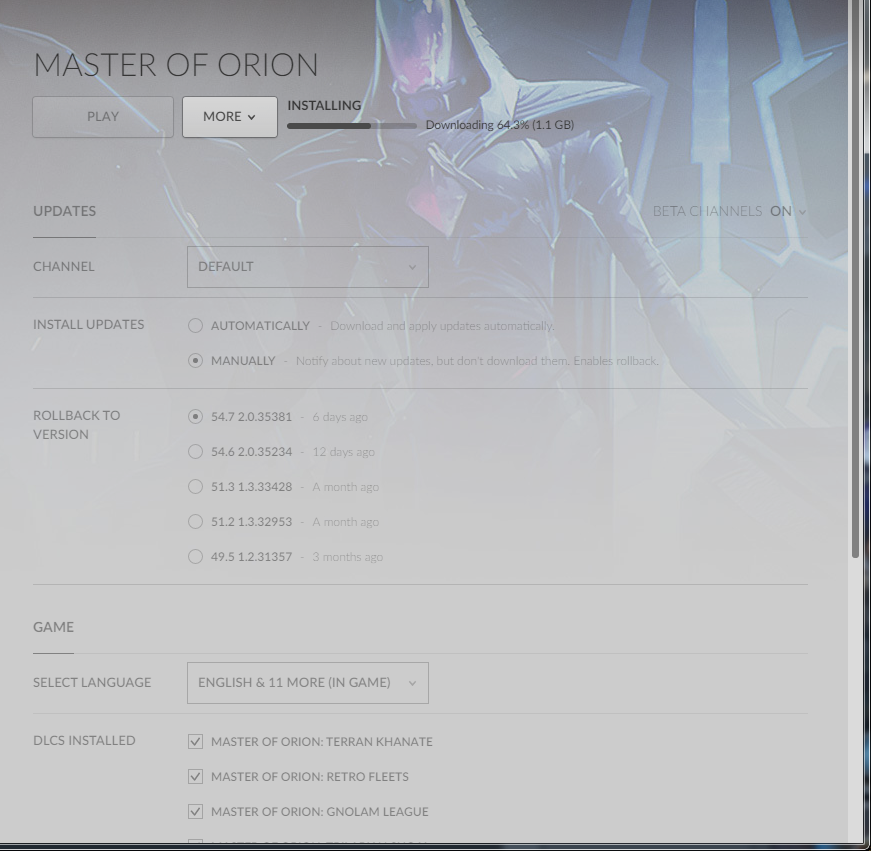Screen dimensions: 871x851
Task: Click the UPDATES section heading
Action: coord(64,211)
